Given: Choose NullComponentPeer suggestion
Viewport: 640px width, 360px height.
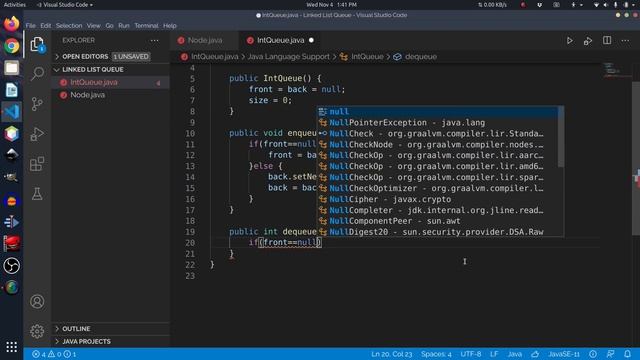Looking at the screenshot, I should 438,221.
